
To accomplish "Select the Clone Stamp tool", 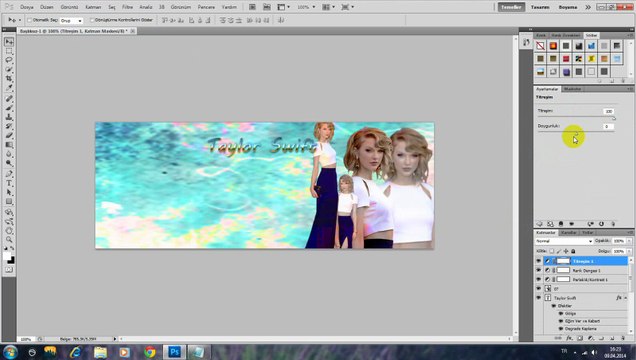I will 9,117.
